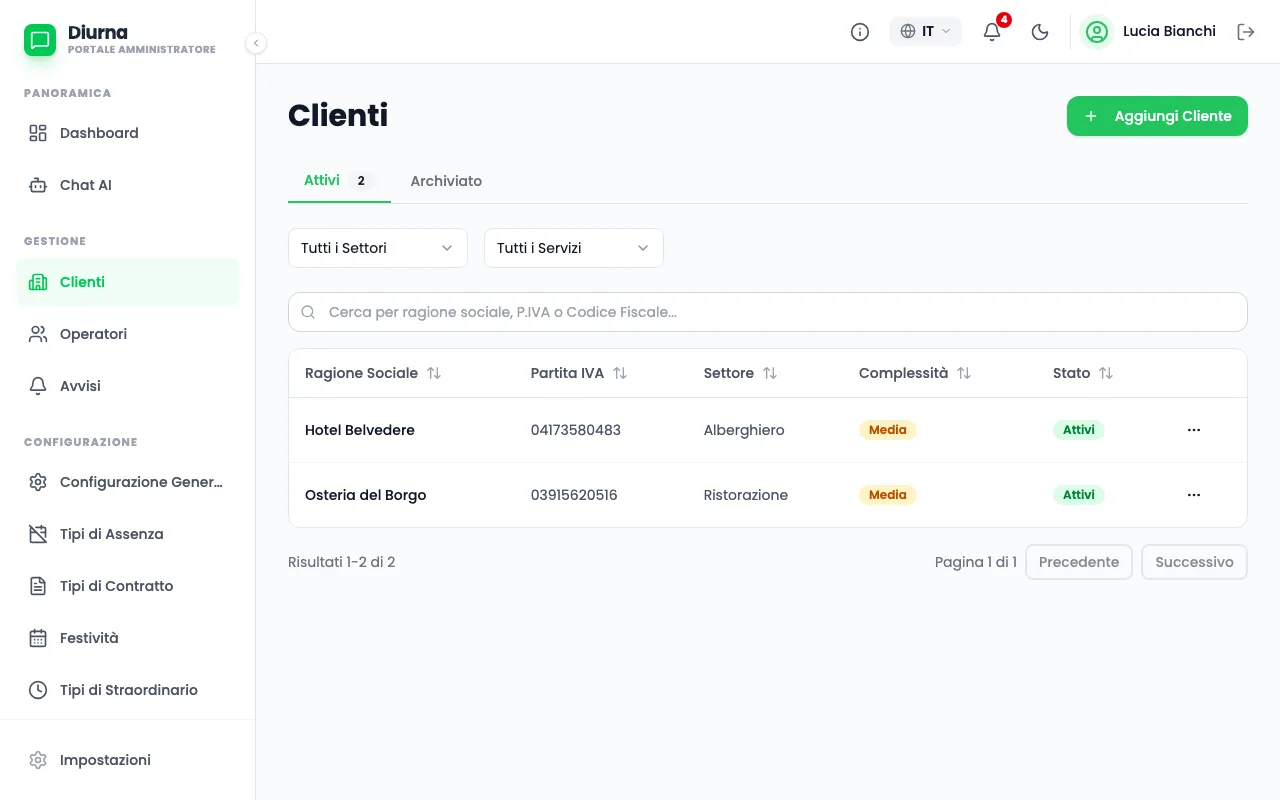
Task: Click Hotel Belvedere client name
Action: coord(360,430)
